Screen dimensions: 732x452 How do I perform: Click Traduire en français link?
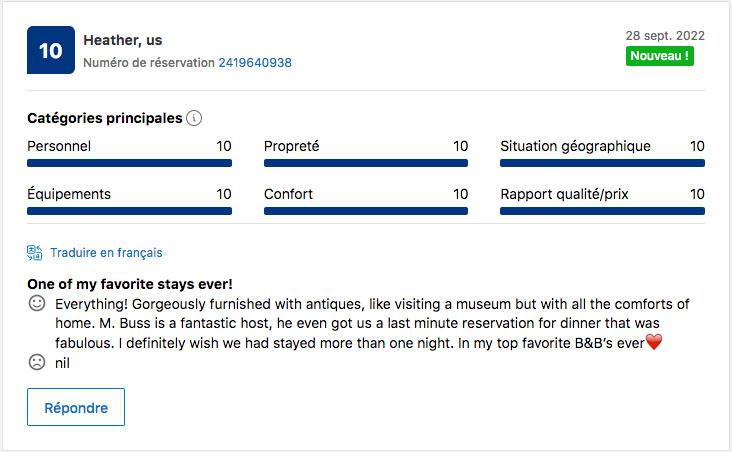coord(106,253)
